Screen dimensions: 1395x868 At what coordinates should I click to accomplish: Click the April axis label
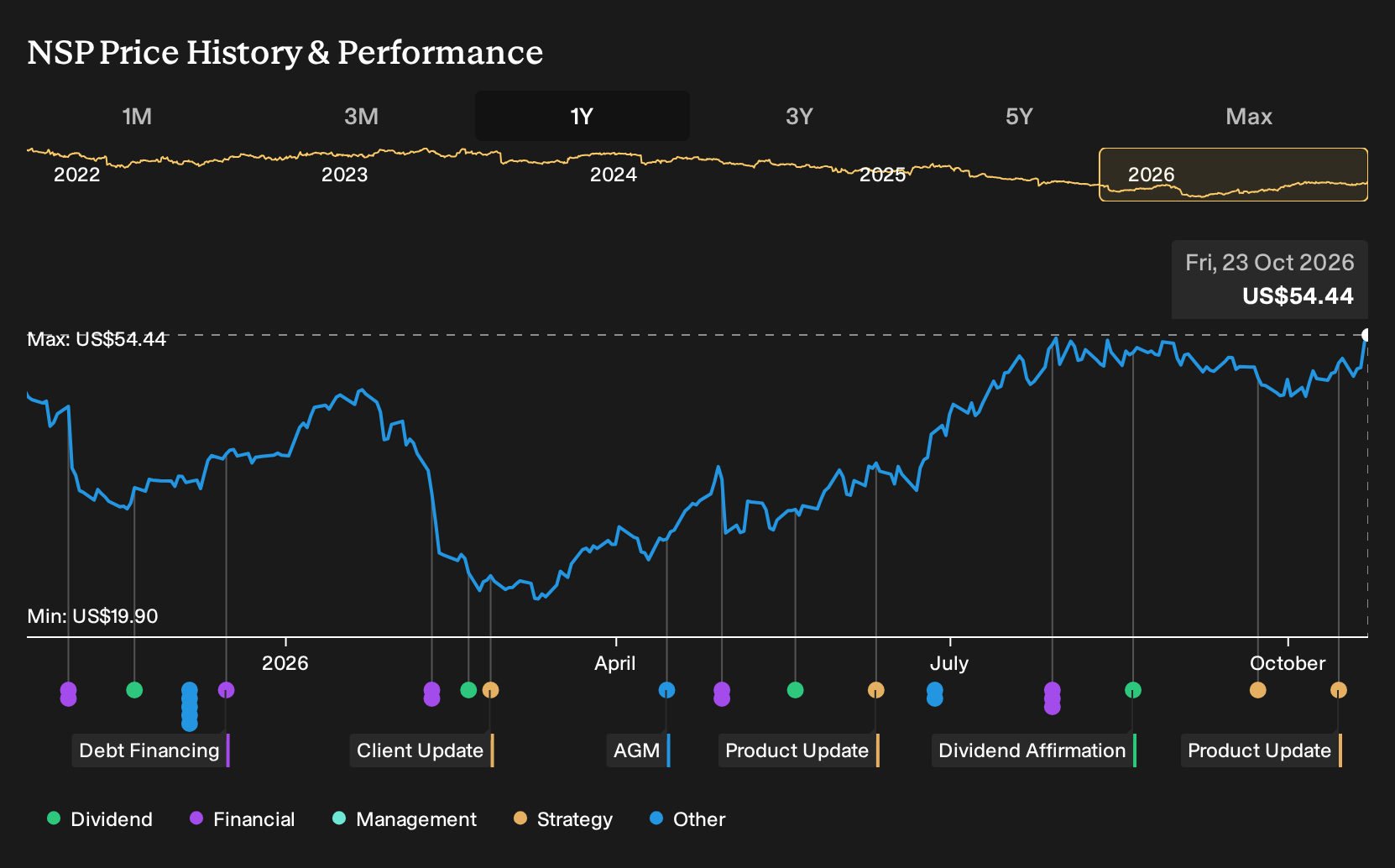(x=615, y=663)
